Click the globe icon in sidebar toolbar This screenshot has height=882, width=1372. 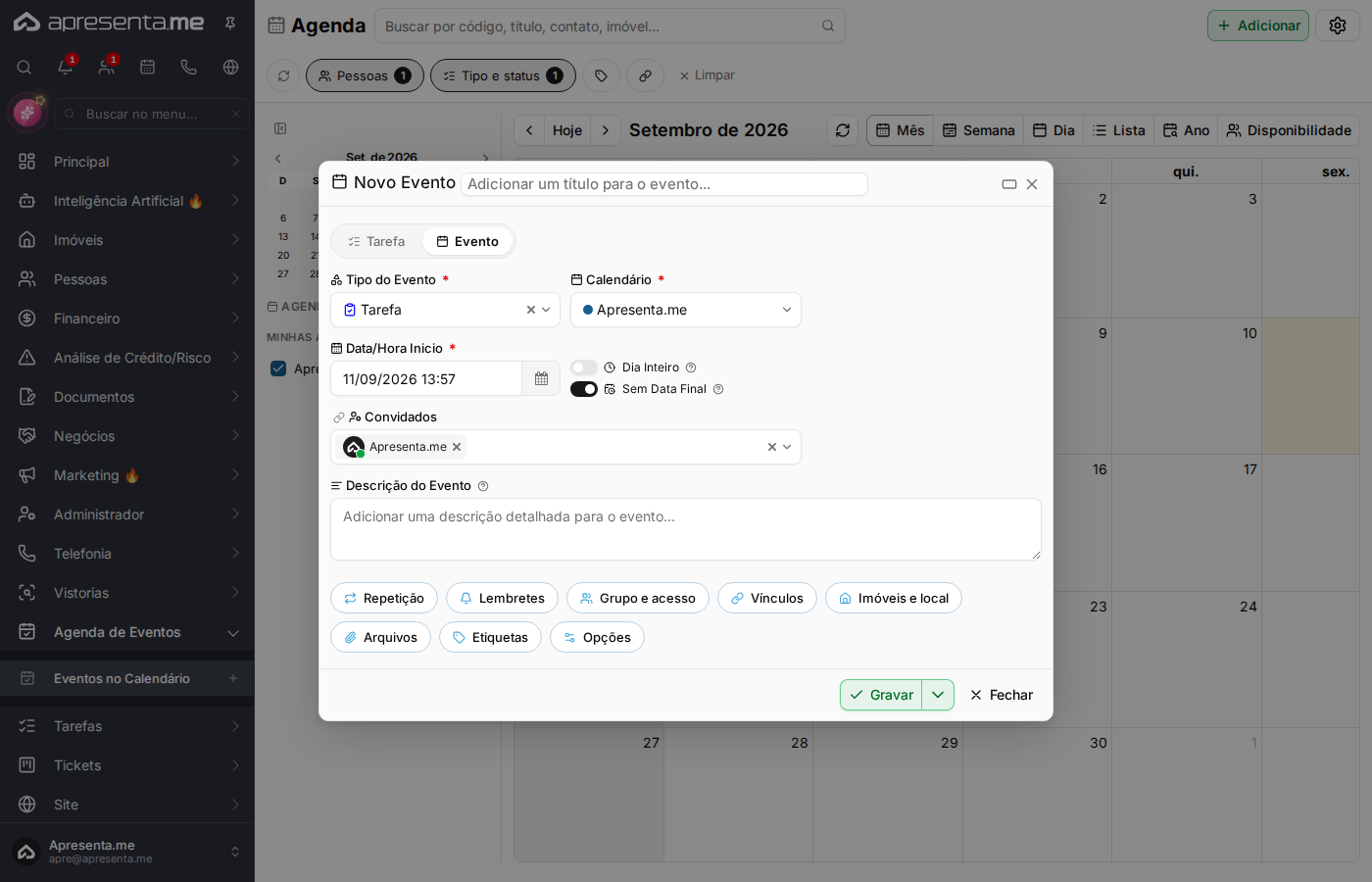tap(230, 67)
